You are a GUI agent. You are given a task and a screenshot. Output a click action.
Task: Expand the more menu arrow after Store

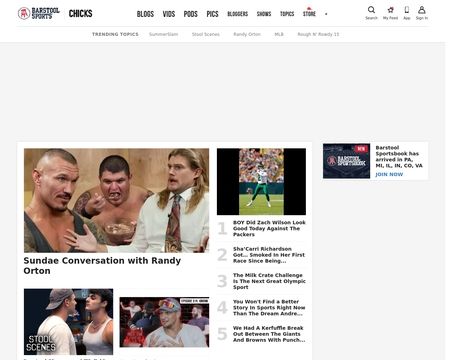point(326,14)
